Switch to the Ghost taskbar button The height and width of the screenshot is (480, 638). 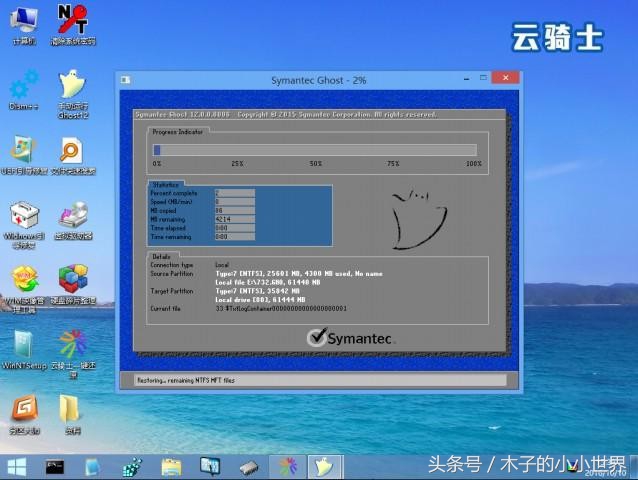(x=325, y=467)
